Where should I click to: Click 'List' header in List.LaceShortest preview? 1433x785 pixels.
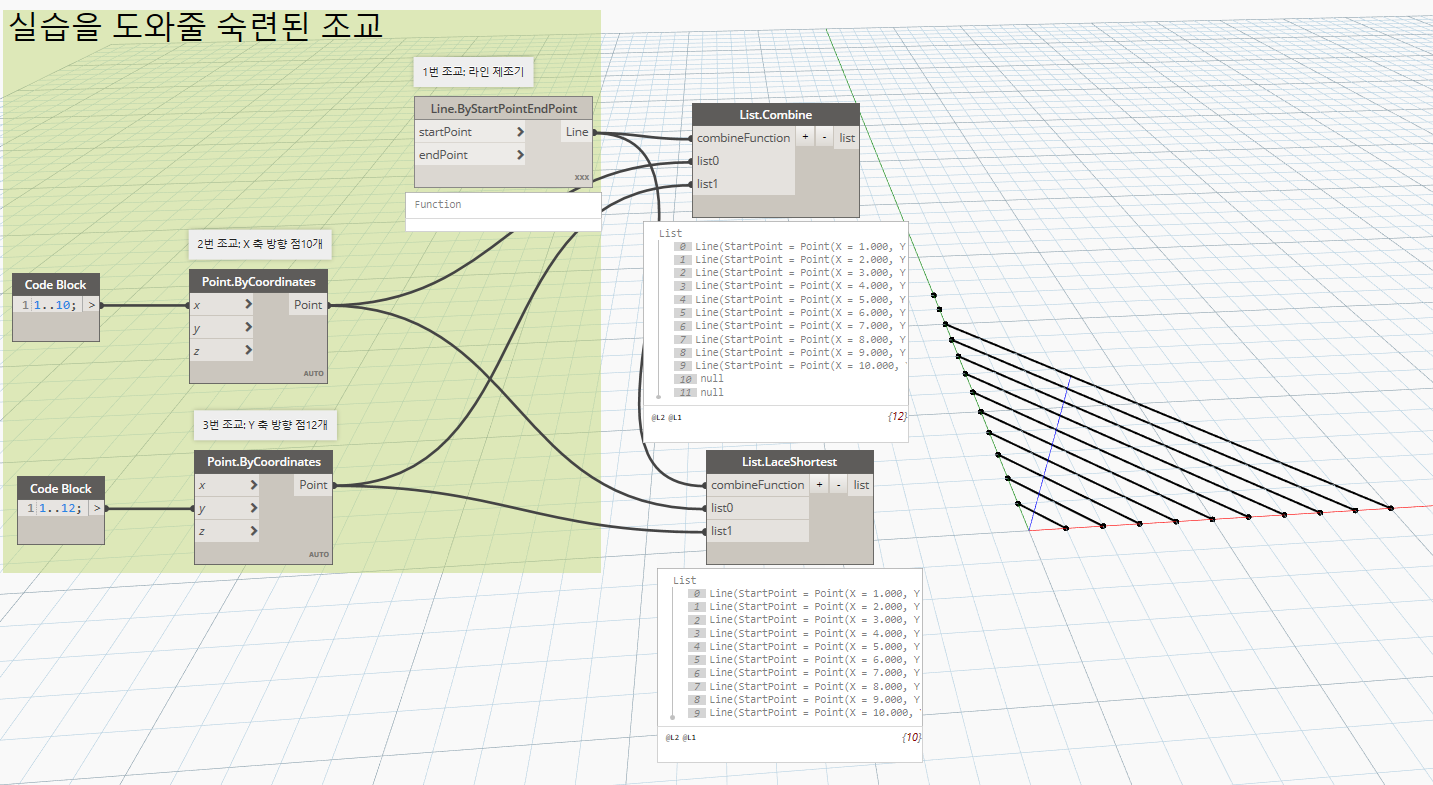click(684, 580)
